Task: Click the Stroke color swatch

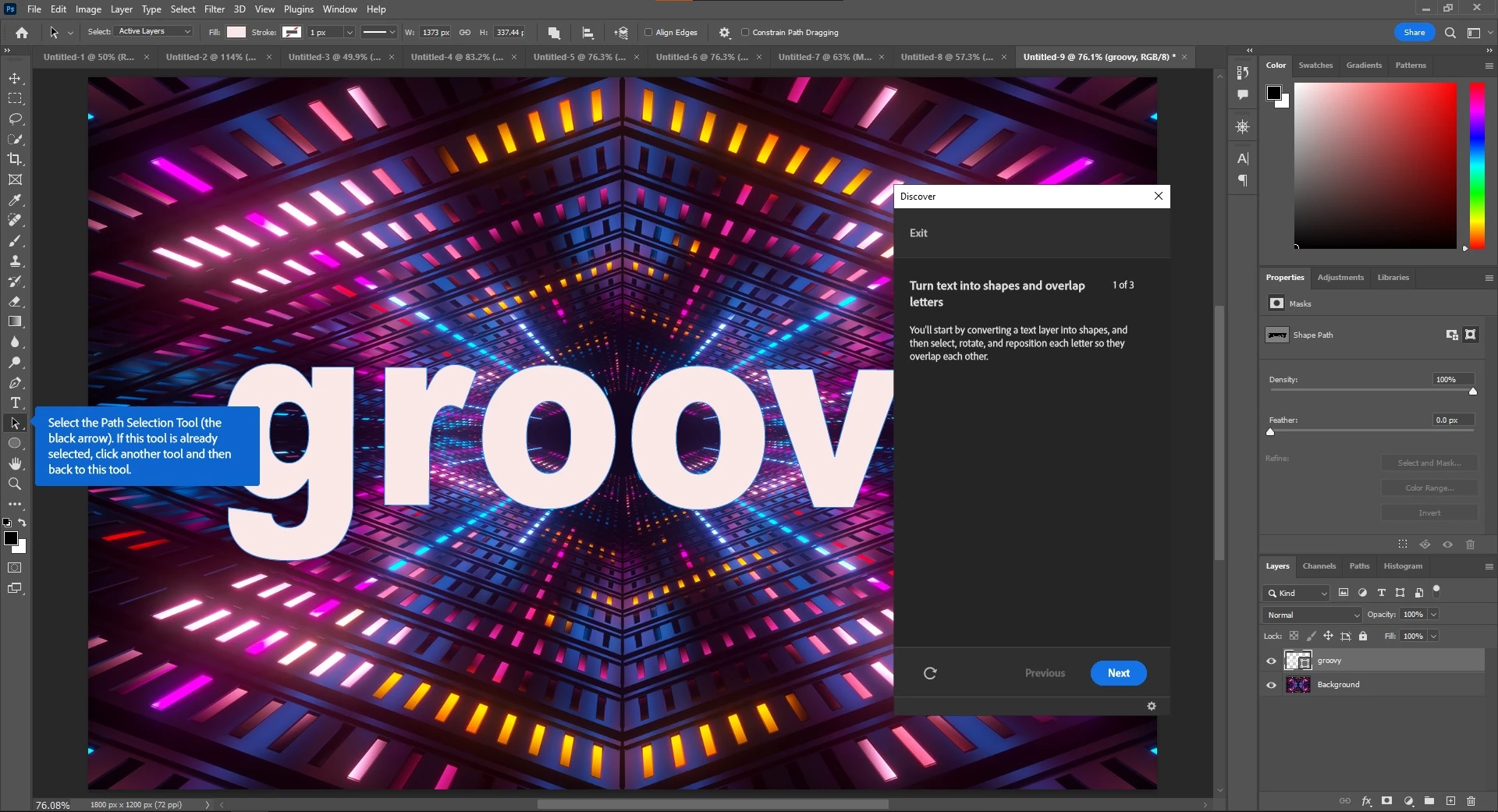Action: coord(292,33)
